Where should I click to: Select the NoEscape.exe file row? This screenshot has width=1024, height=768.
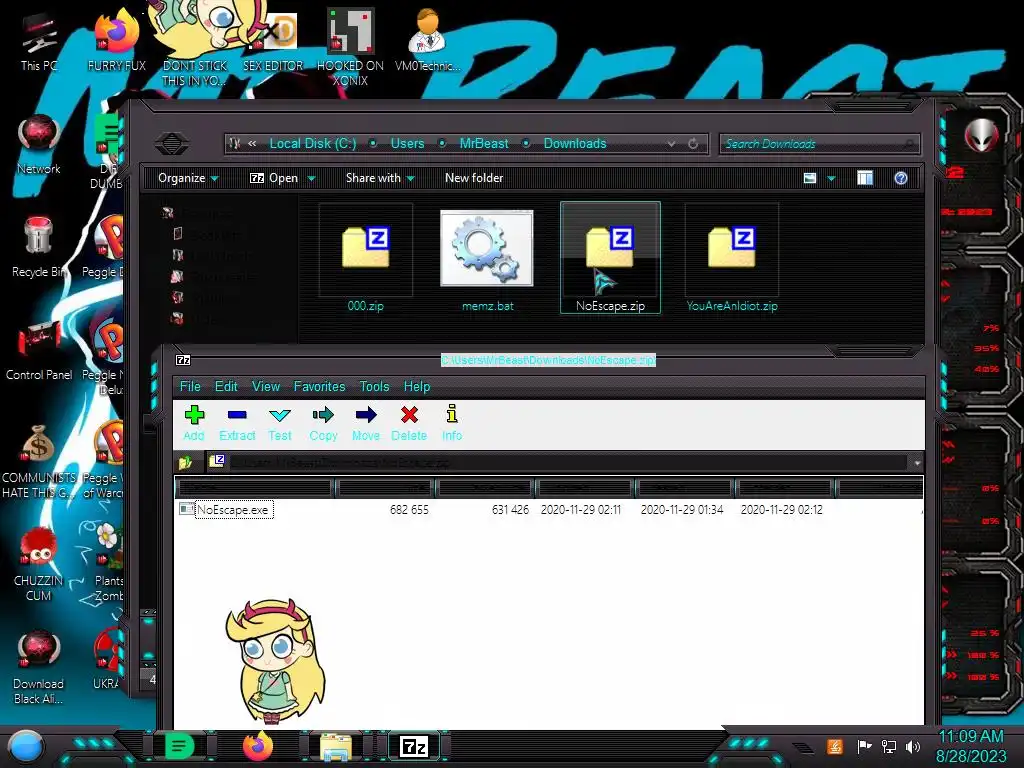(549, 509)
